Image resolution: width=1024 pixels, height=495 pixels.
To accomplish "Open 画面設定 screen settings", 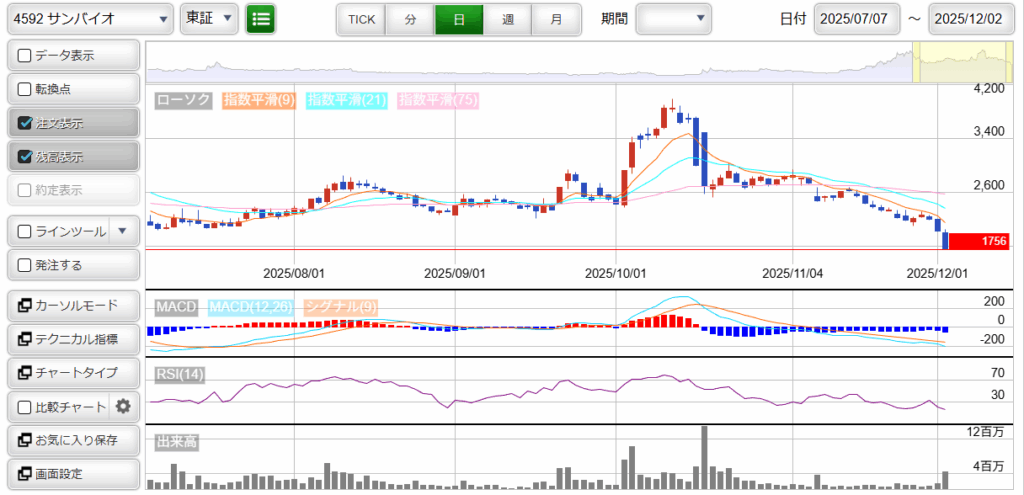I will pos(72,473).
